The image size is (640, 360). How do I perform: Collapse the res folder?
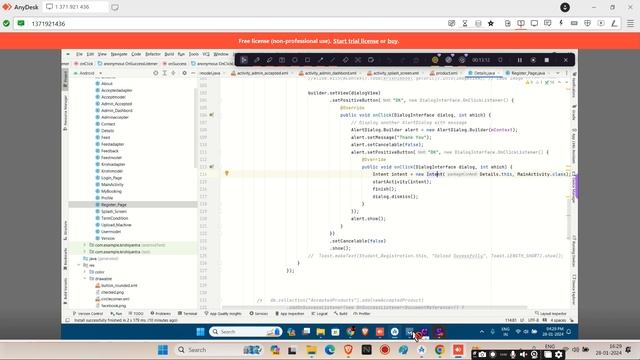(79, 265)
